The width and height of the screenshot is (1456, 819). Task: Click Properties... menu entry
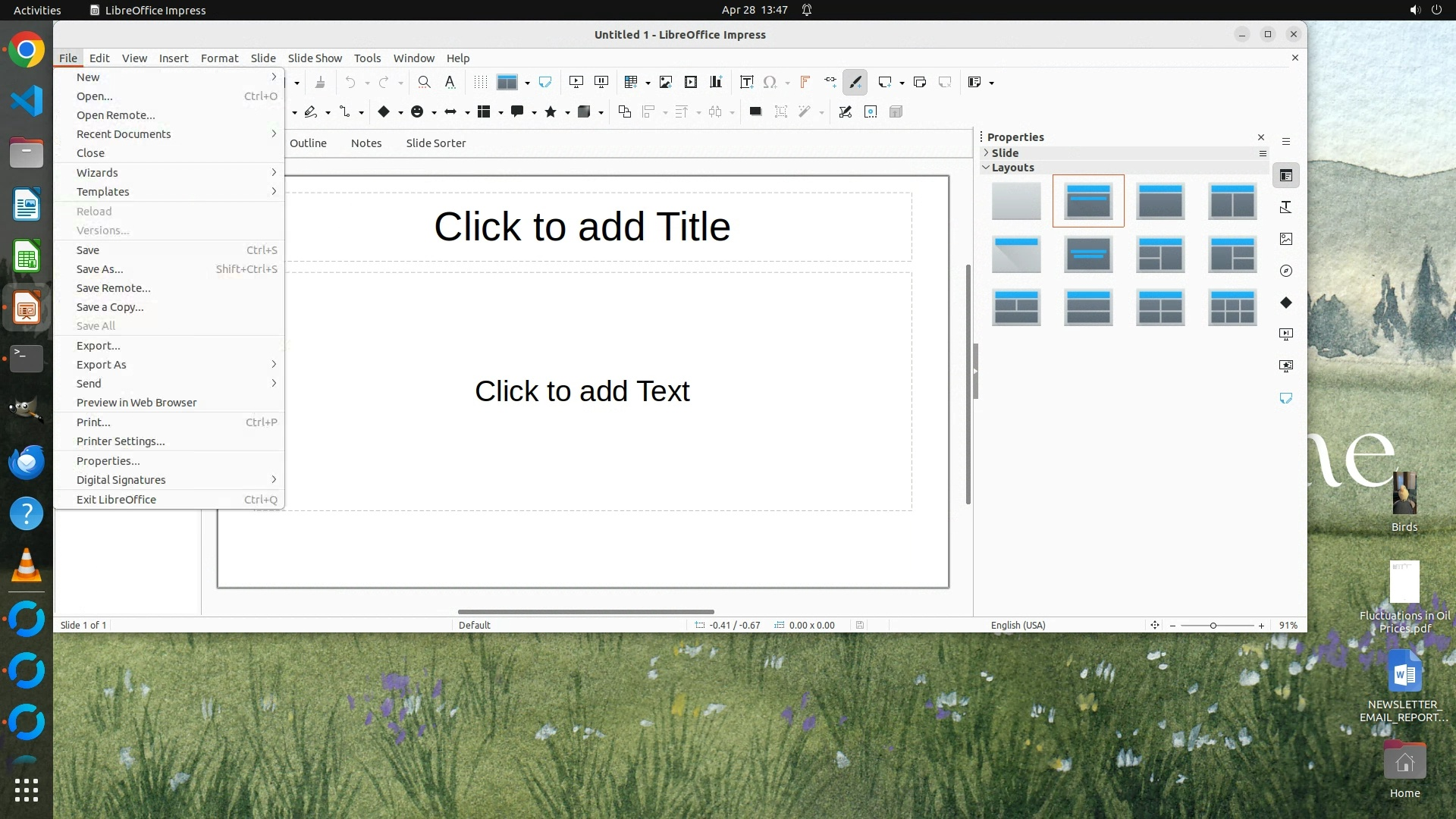pos(108,460)
